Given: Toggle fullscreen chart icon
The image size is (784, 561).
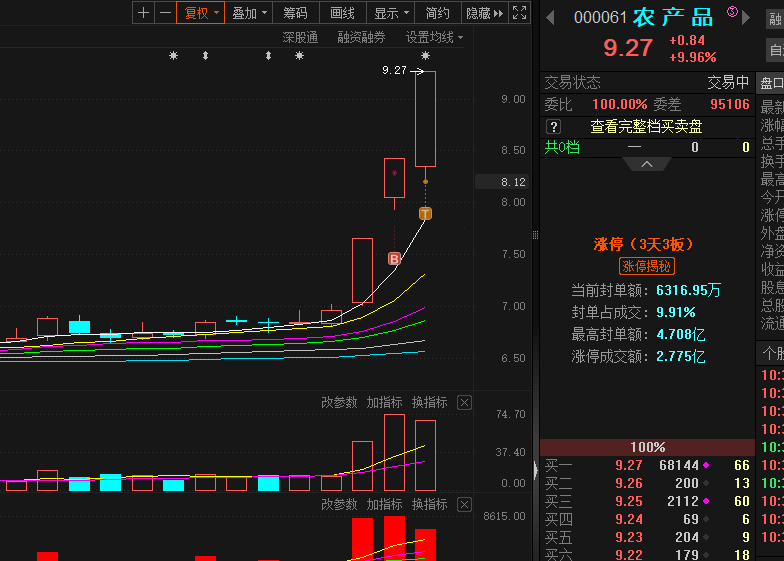Looking at the screenshot, I should tap(520, 12).
